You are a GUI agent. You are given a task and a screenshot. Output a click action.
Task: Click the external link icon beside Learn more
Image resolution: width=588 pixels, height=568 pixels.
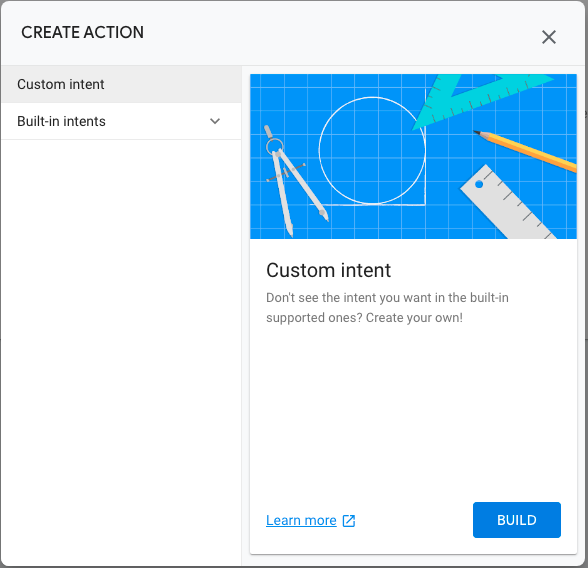[x=349, y=521]
